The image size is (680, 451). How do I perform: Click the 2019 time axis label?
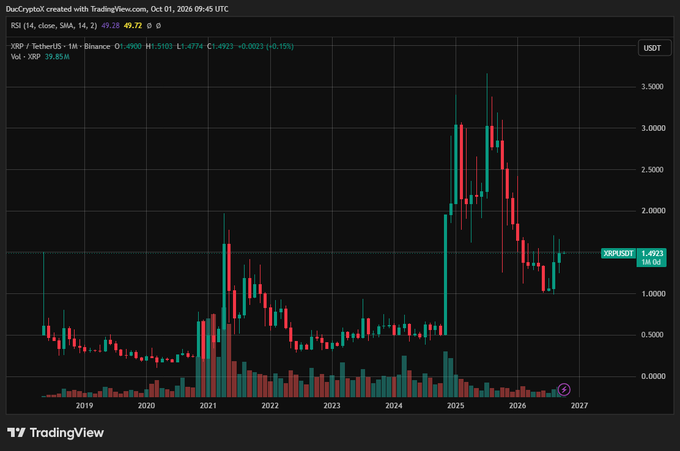[84, 405]
